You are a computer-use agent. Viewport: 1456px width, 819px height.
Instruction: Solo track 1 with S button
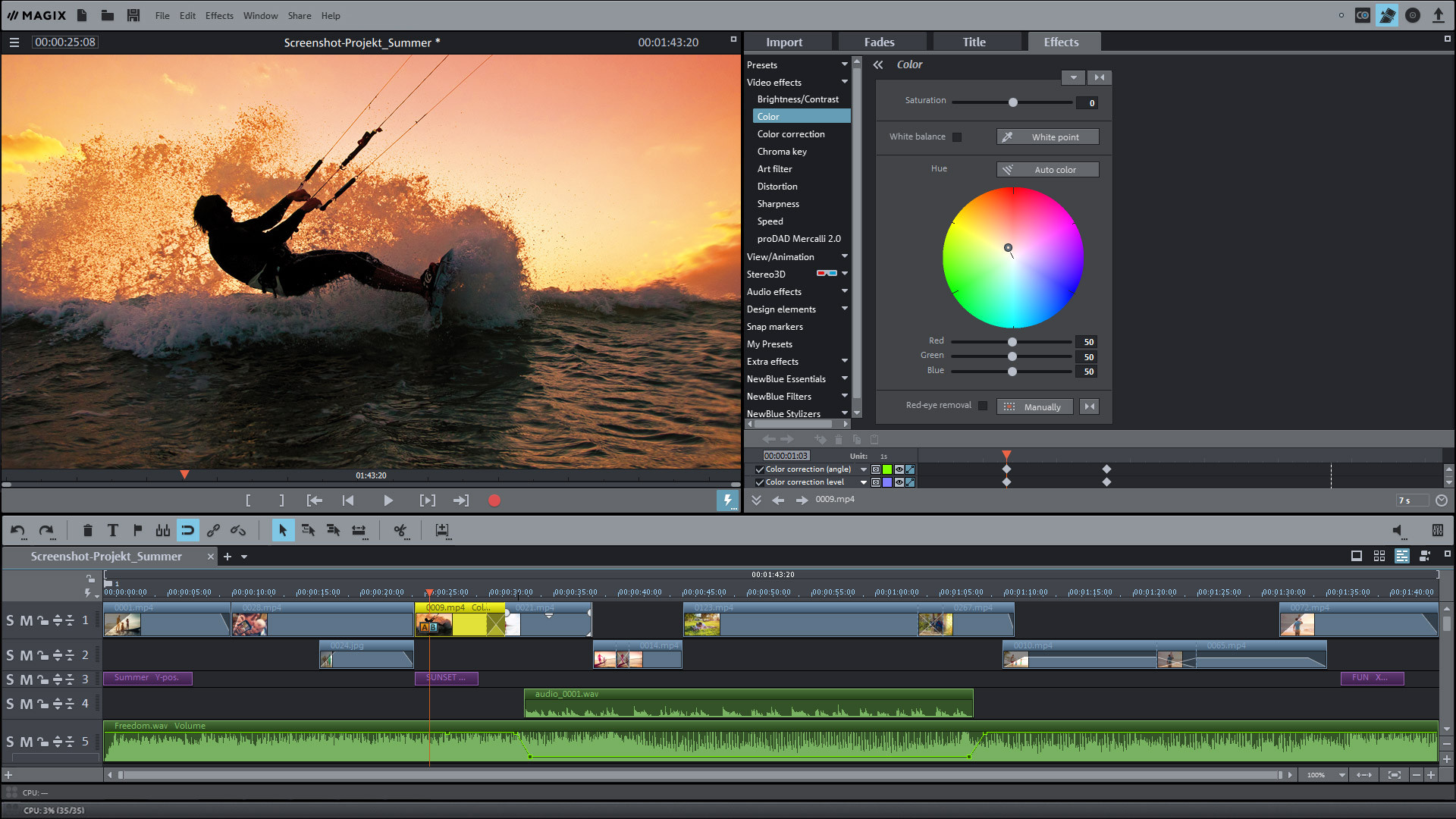tap(10, 620)
